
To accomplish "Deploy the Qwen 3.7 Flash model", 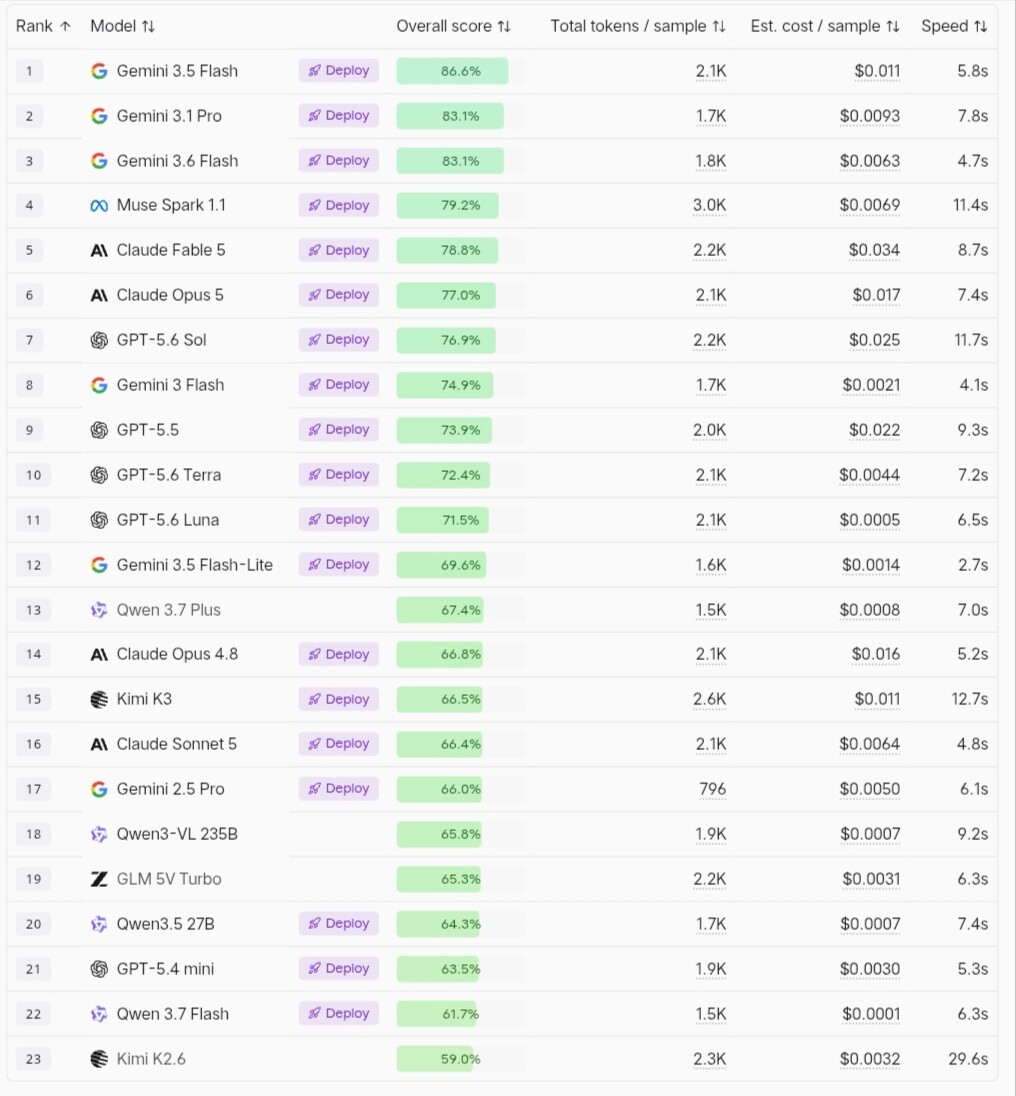I will (339, 1013).
